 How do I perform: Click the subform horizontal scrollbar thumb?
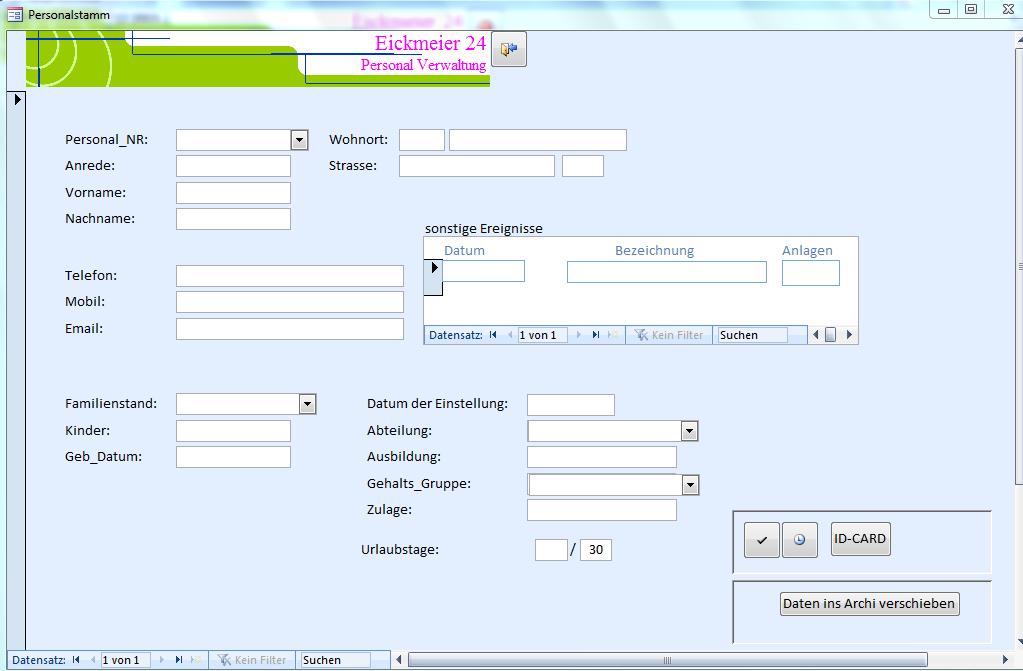831,335
